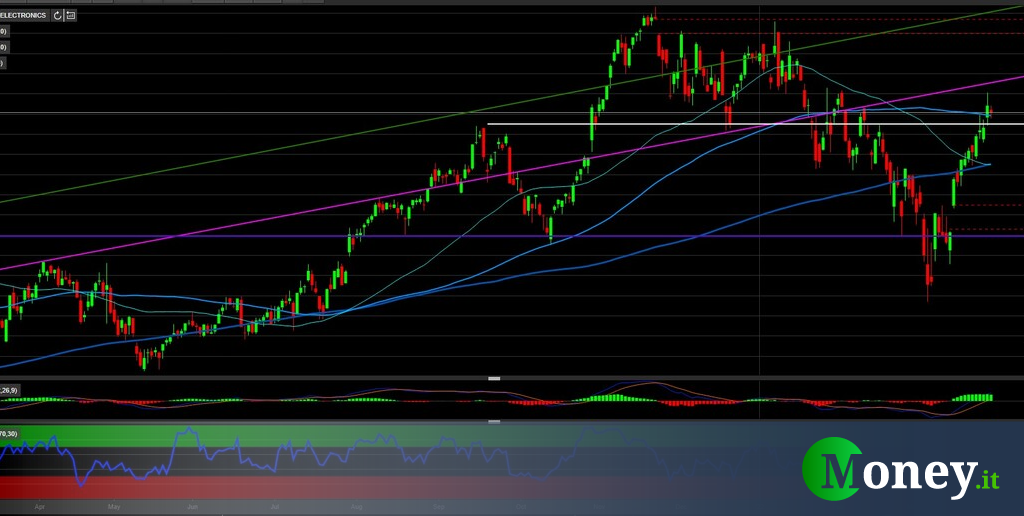Open chart settings icon beside refresh
The image size is (1024, 516).
click(71, 15)
